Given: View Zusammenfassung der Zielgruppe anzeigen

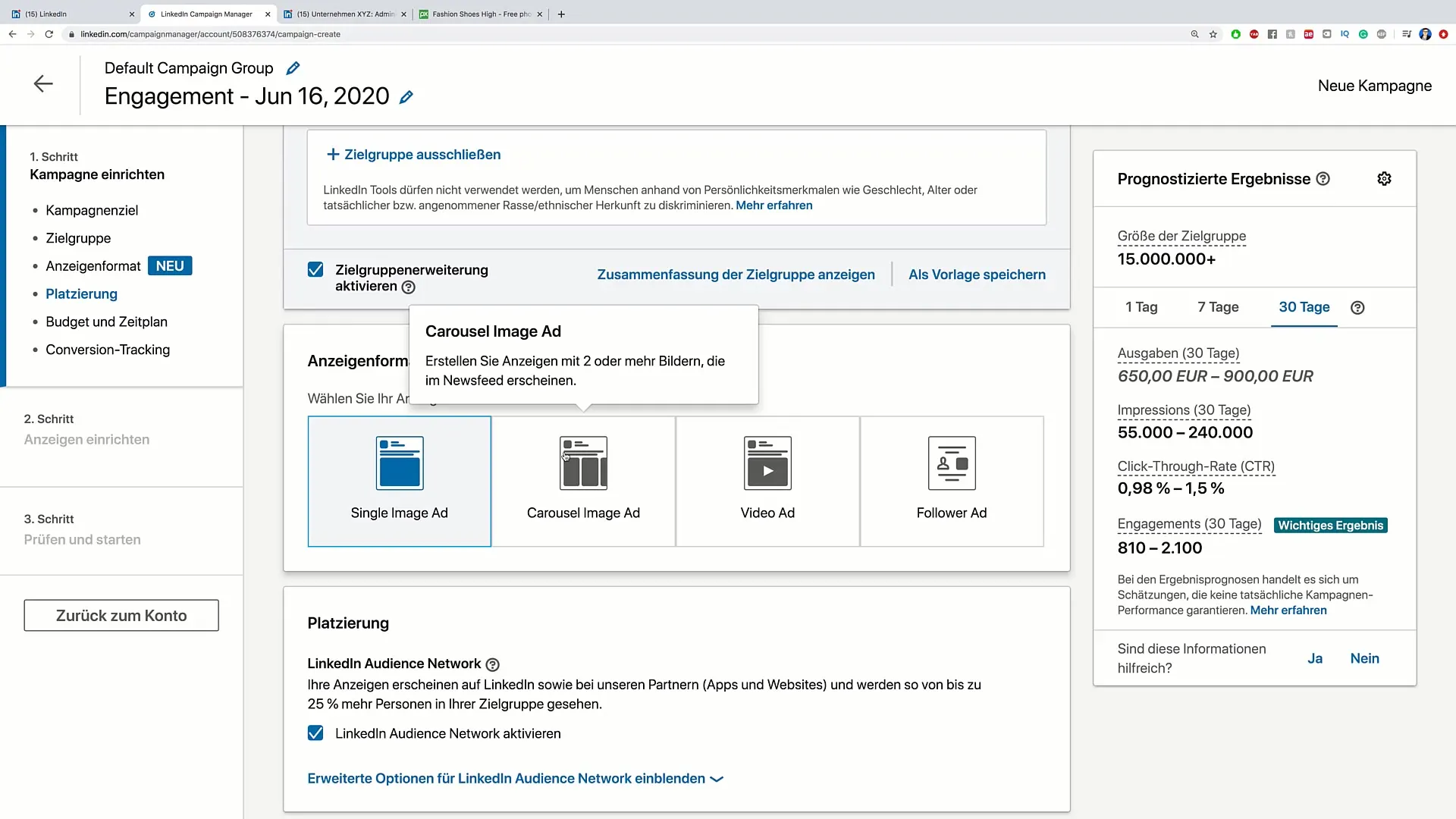Looking at the screenshot, I should (736, 274).
